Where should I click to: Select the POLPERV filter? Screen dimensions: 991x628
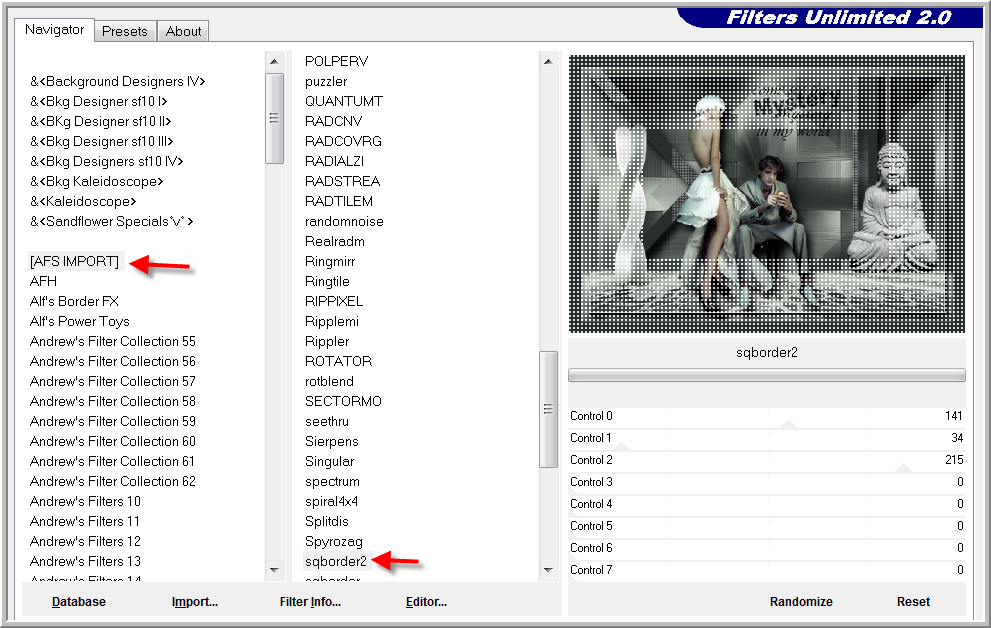click(336, 62)
